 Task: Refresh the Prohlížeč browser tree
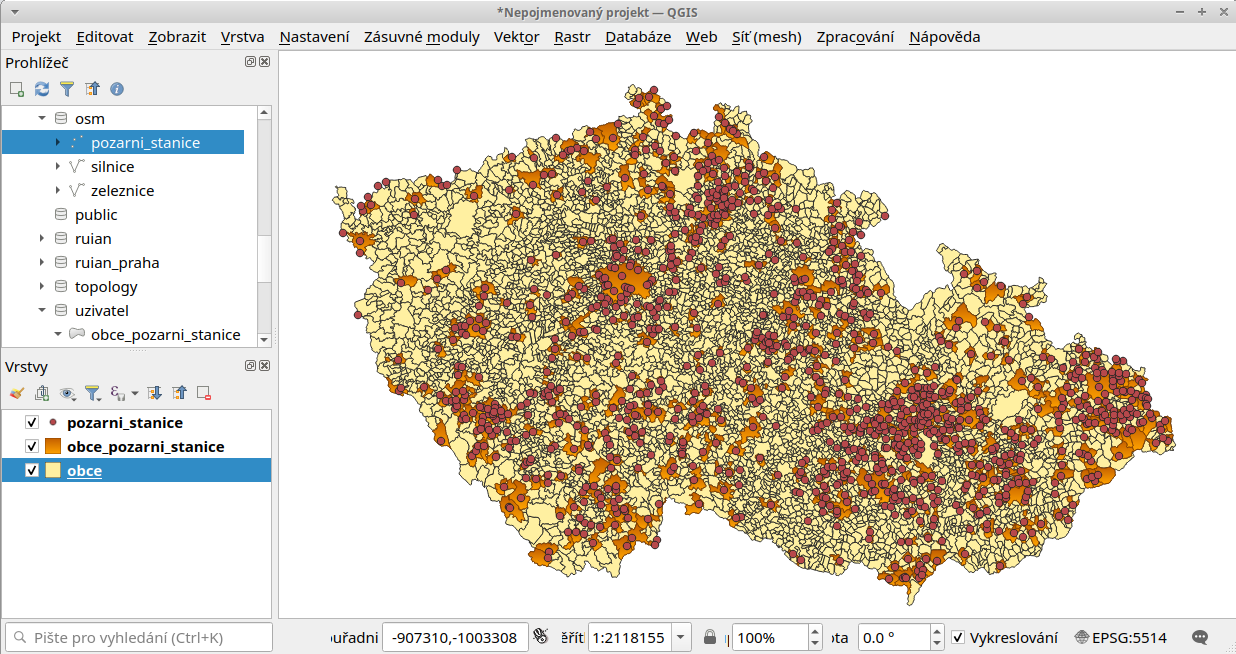click(x=42, y=89)
